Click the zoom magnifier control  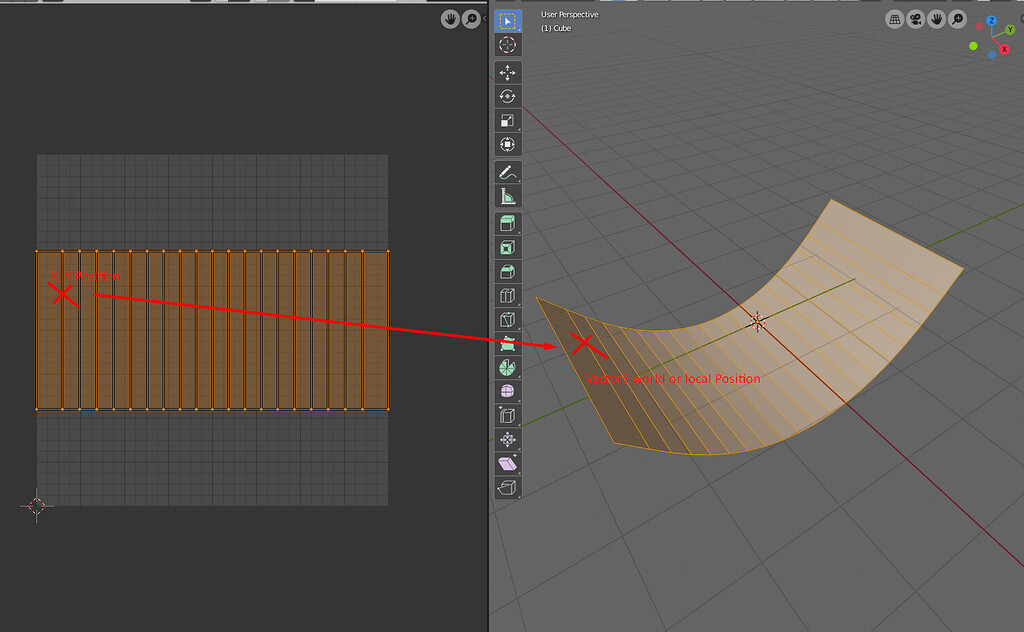tap(956, 19)
